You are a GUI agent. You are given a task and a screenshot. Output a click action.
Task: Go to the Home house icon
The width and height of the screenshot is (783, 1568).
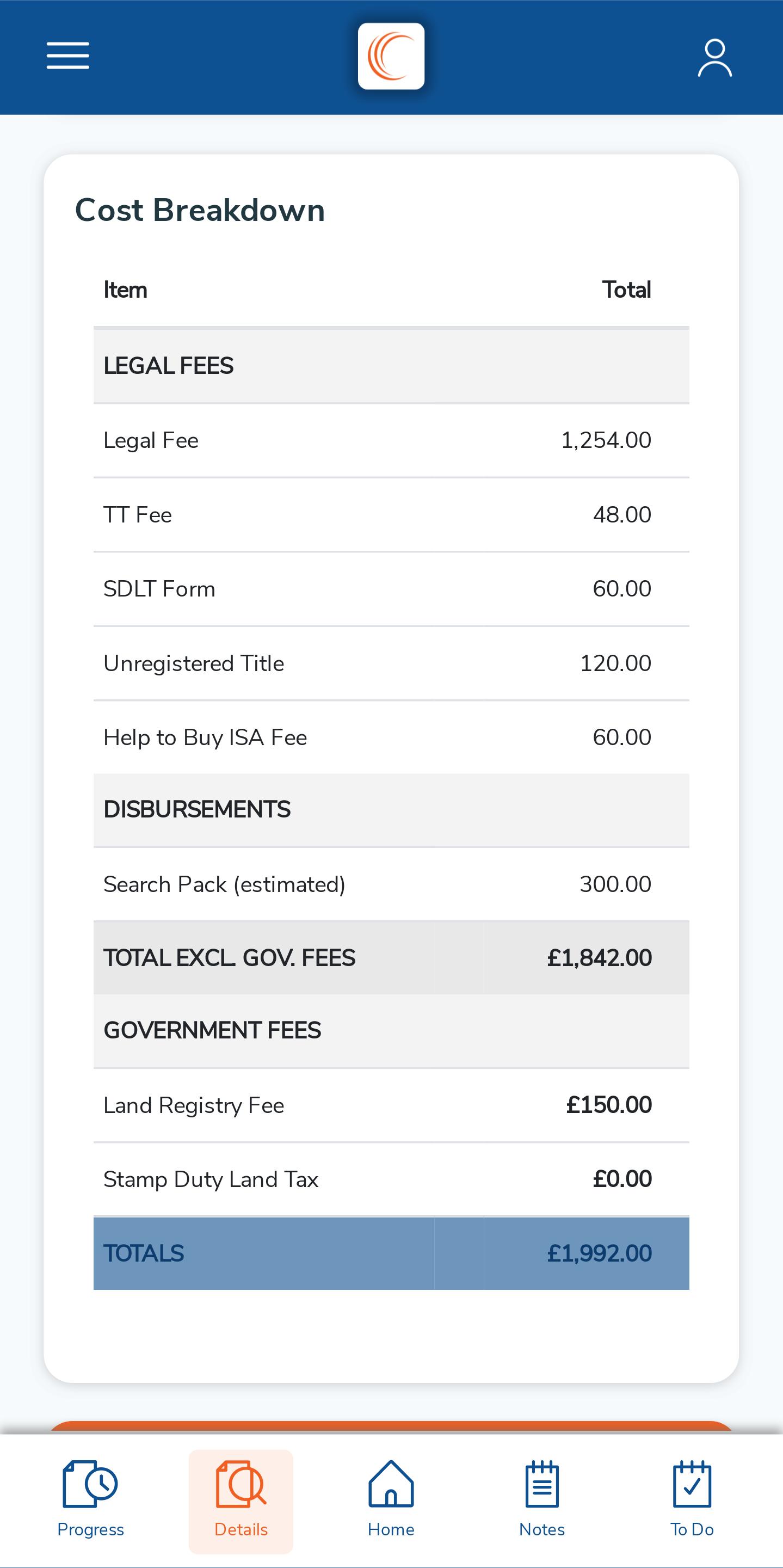coord(391,1484)
